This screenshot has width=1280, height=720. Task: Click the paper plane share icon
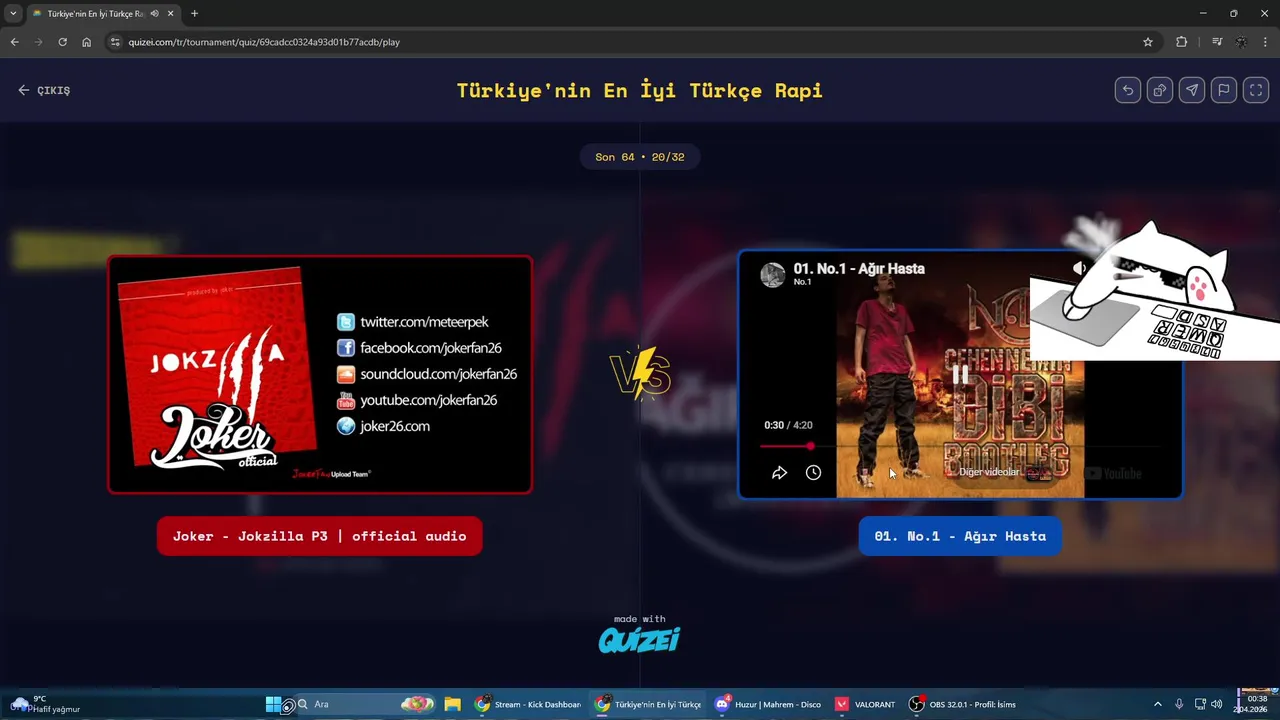point(1192,90)
